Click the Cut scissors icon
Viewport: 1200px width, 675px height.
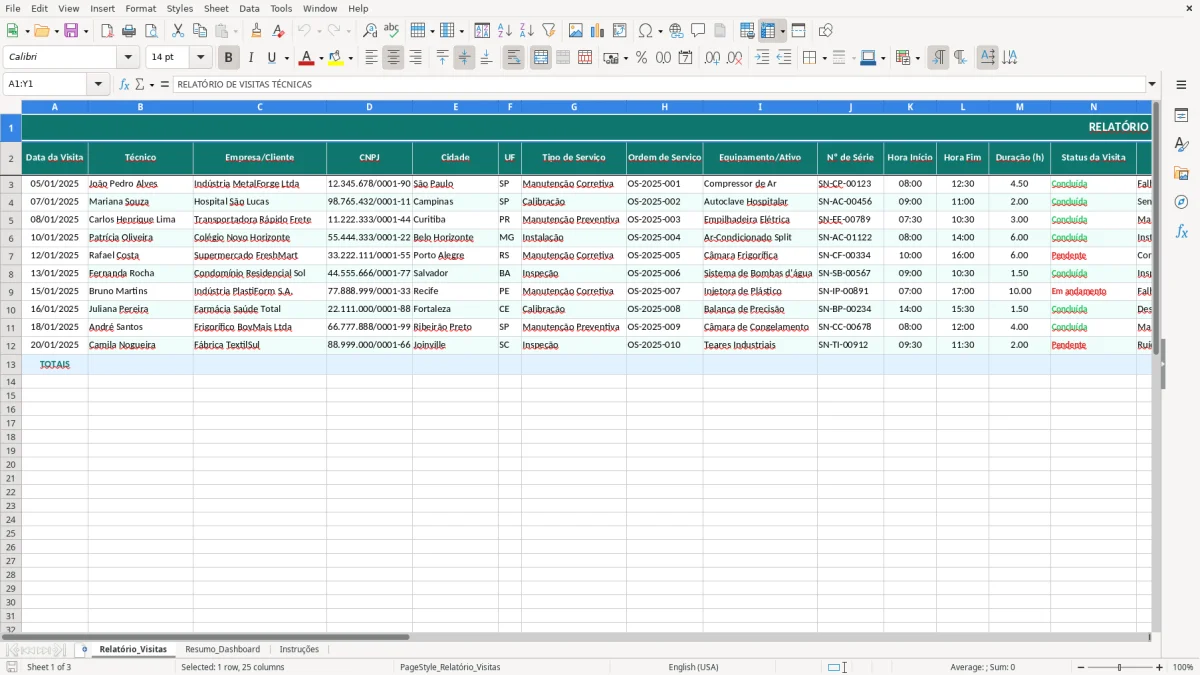[178, 31]
